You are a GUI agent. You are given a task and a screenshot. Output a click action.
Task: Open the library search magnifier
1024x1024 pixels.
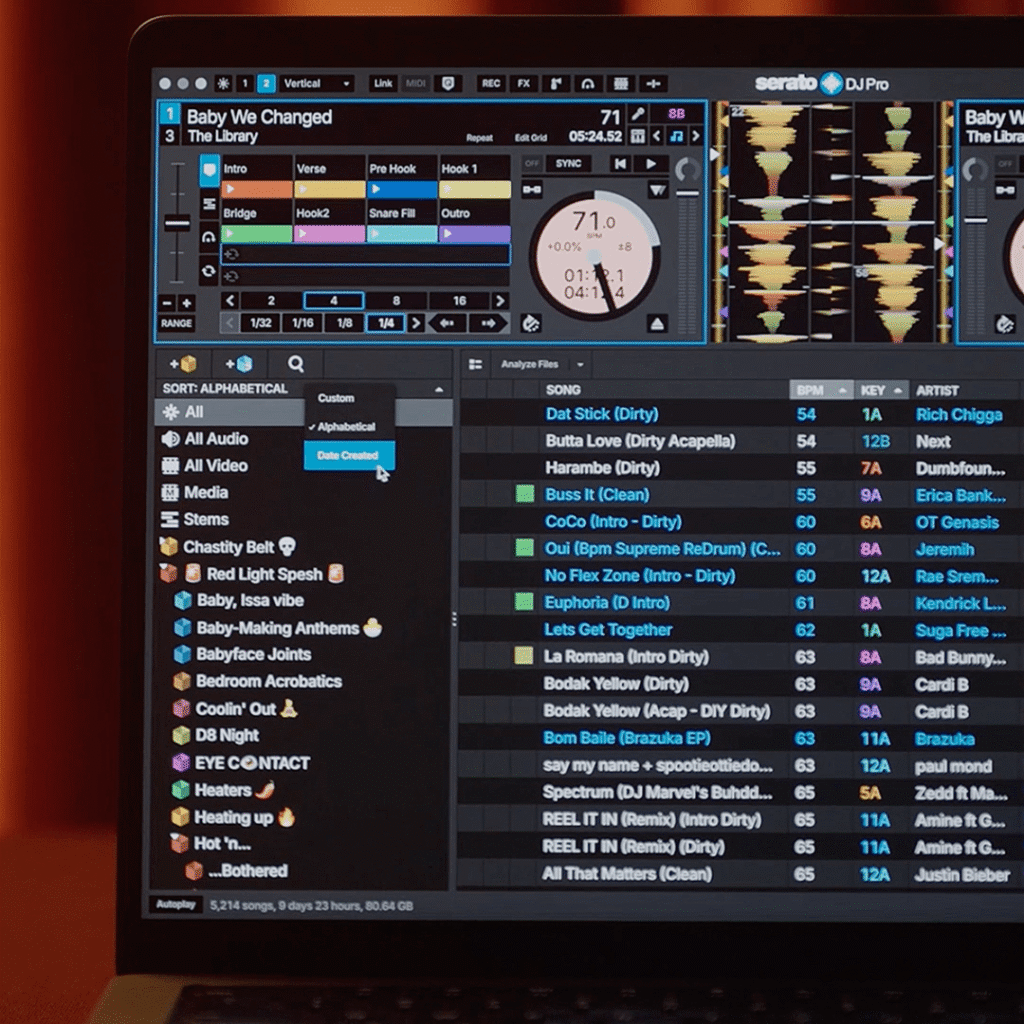coord(296,364)
